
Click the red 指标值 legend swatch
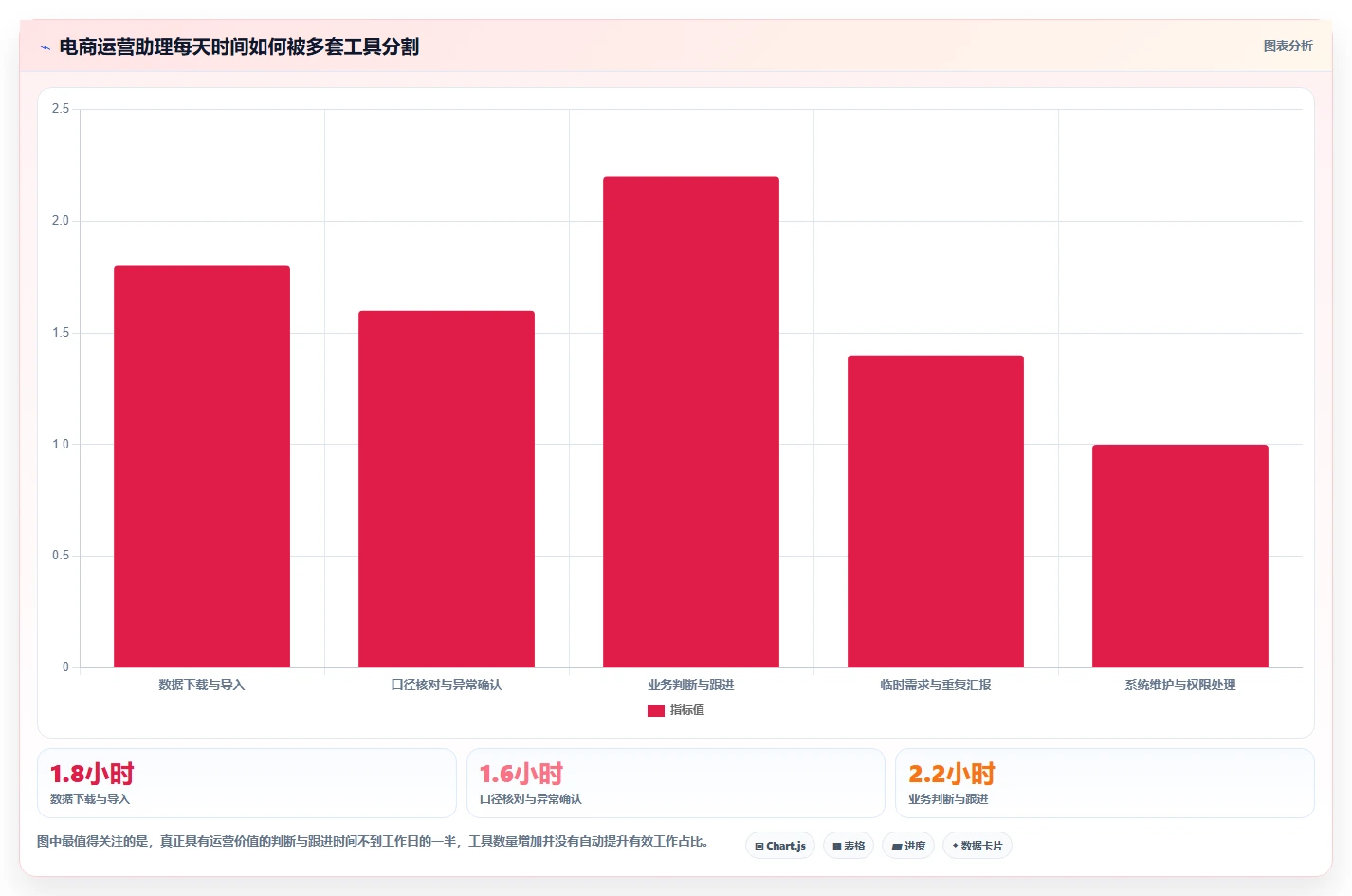[x=656, y=710]
